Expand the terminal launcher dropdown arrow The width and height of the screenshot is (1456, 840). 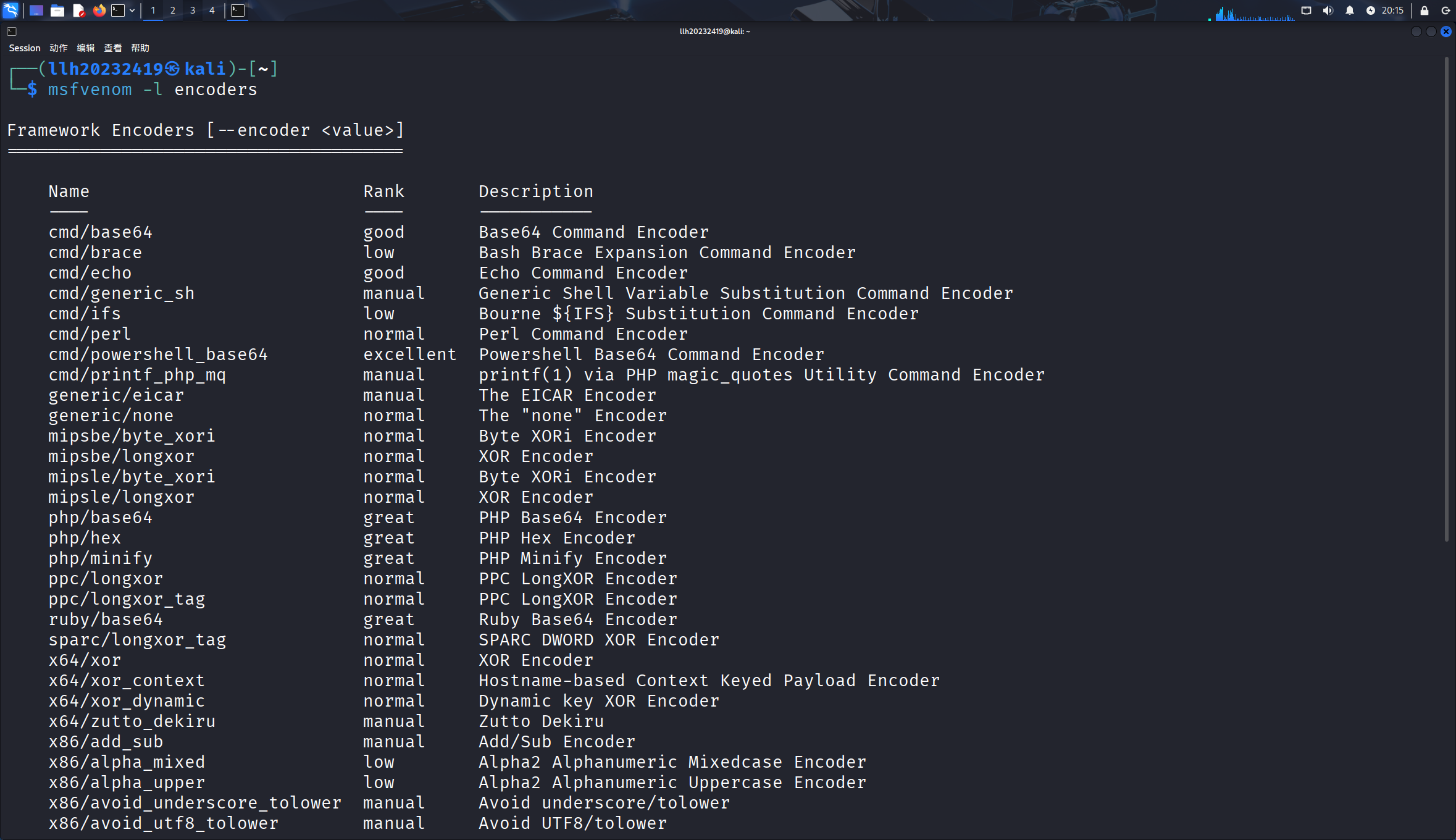coord(132,10)
